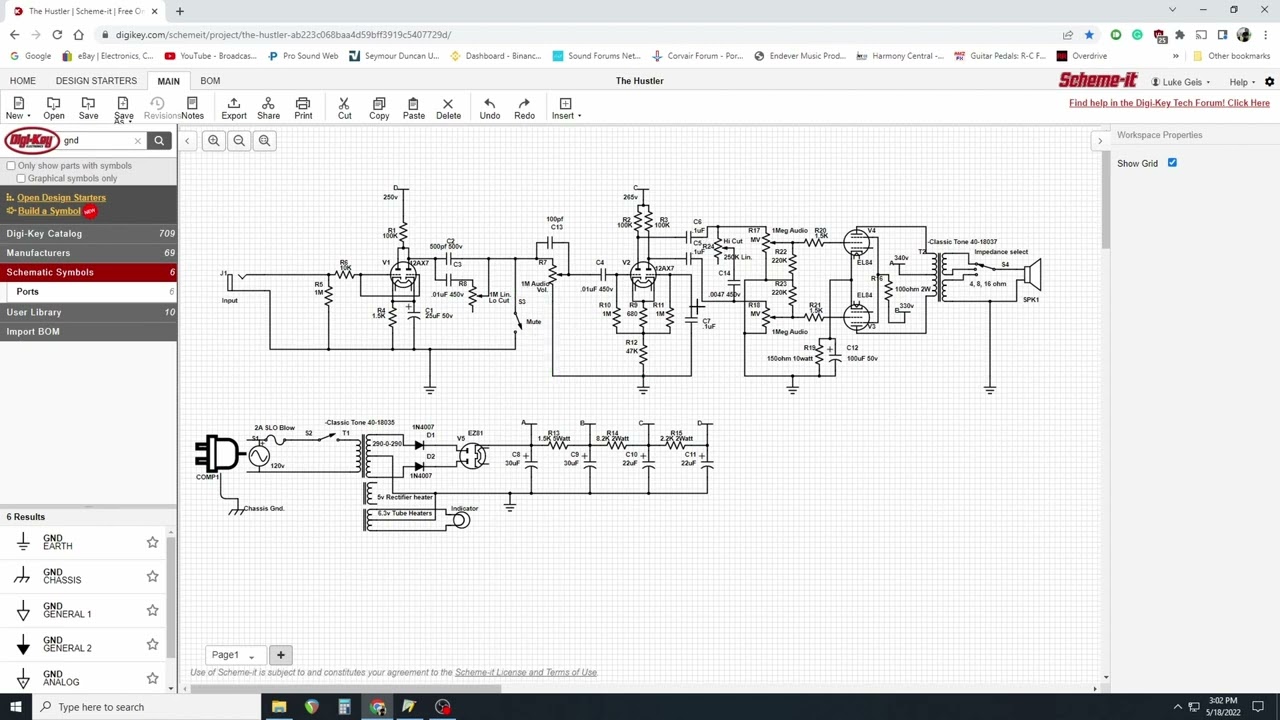Choose the Save As toolbar icon
This screenshot has width=1280, height=720.
pos(123,108)
